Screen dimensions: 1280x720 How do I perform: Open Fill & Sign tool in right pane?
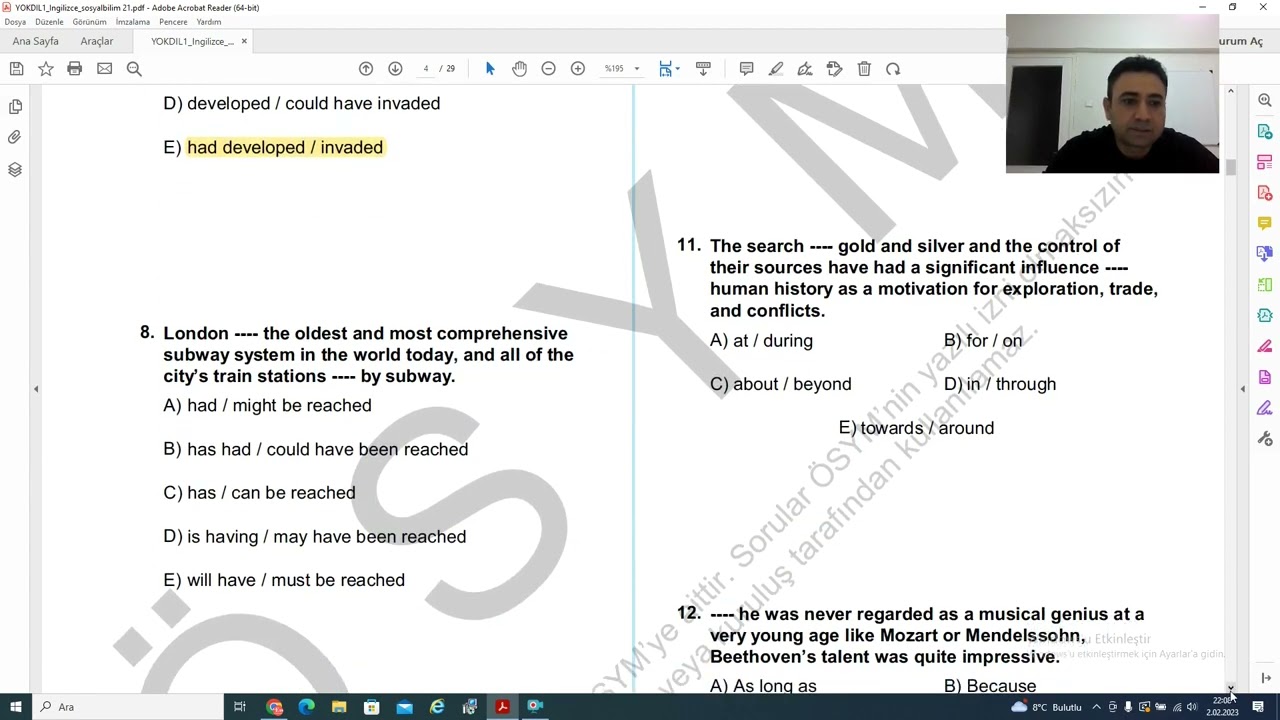1265,408
